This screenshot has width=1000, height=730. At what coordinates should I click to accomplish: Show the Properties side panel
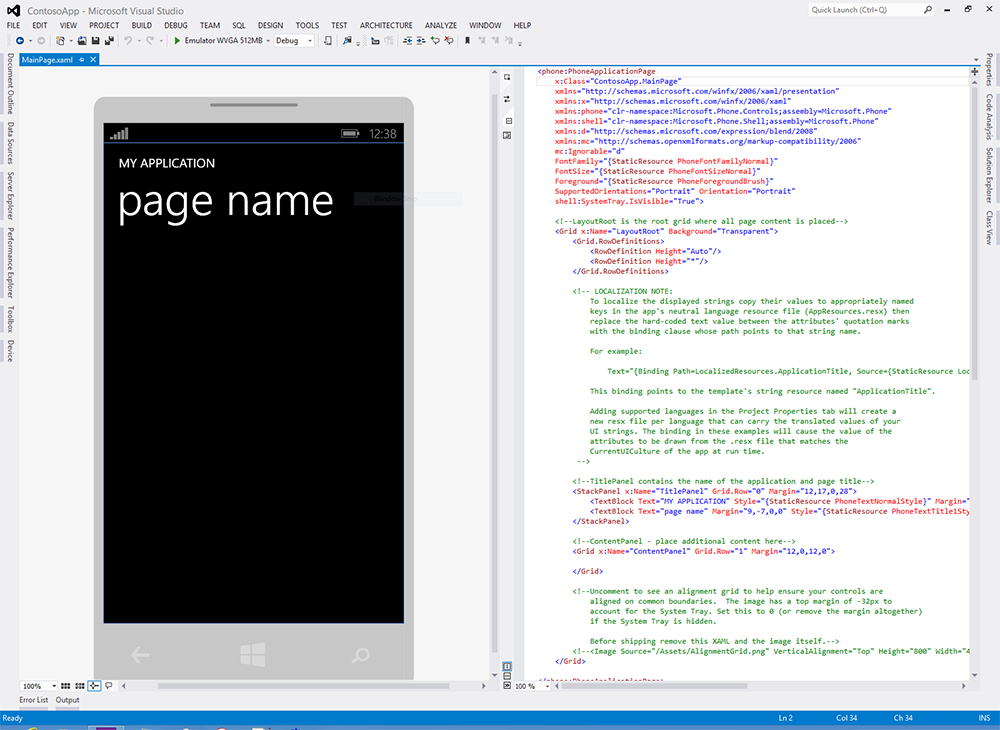989,69
